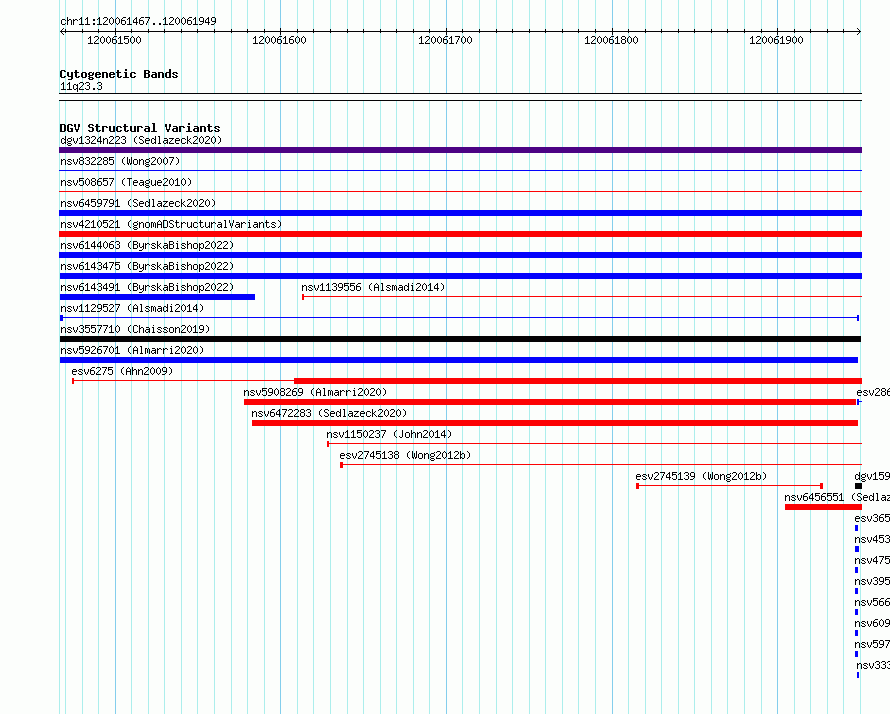
Task: Click nsv4210521 (gnomADStructuralVariants) label
Action: [171, 224]
